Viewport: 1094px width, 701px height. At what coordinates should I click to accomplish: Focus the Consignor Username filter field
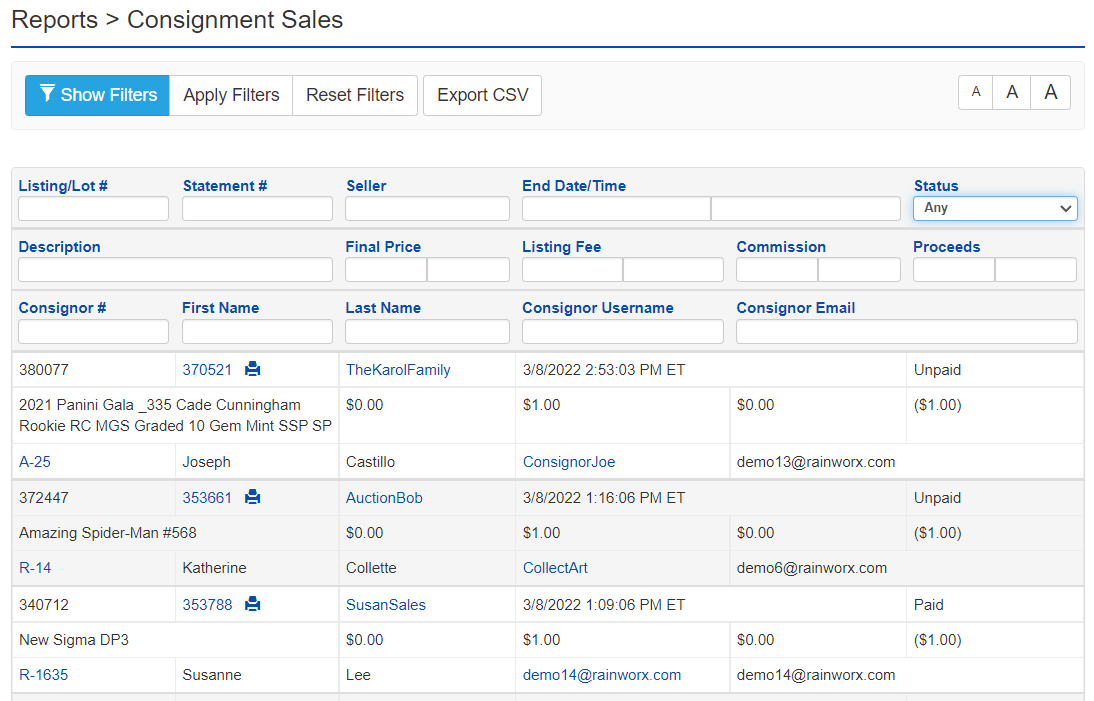[x=623, y=331]
